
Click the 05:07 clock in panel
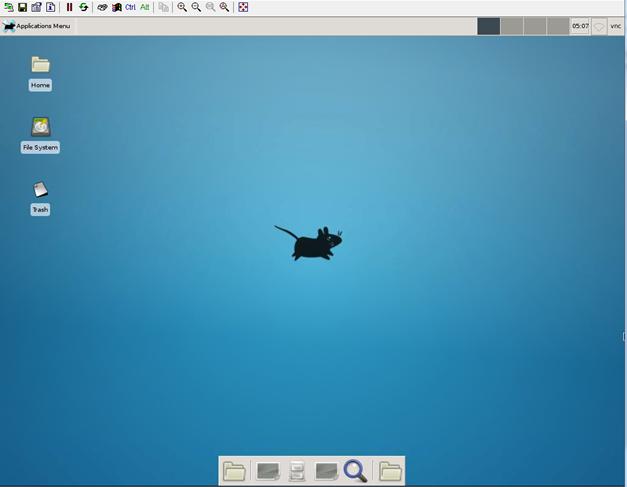pos(580,26)
